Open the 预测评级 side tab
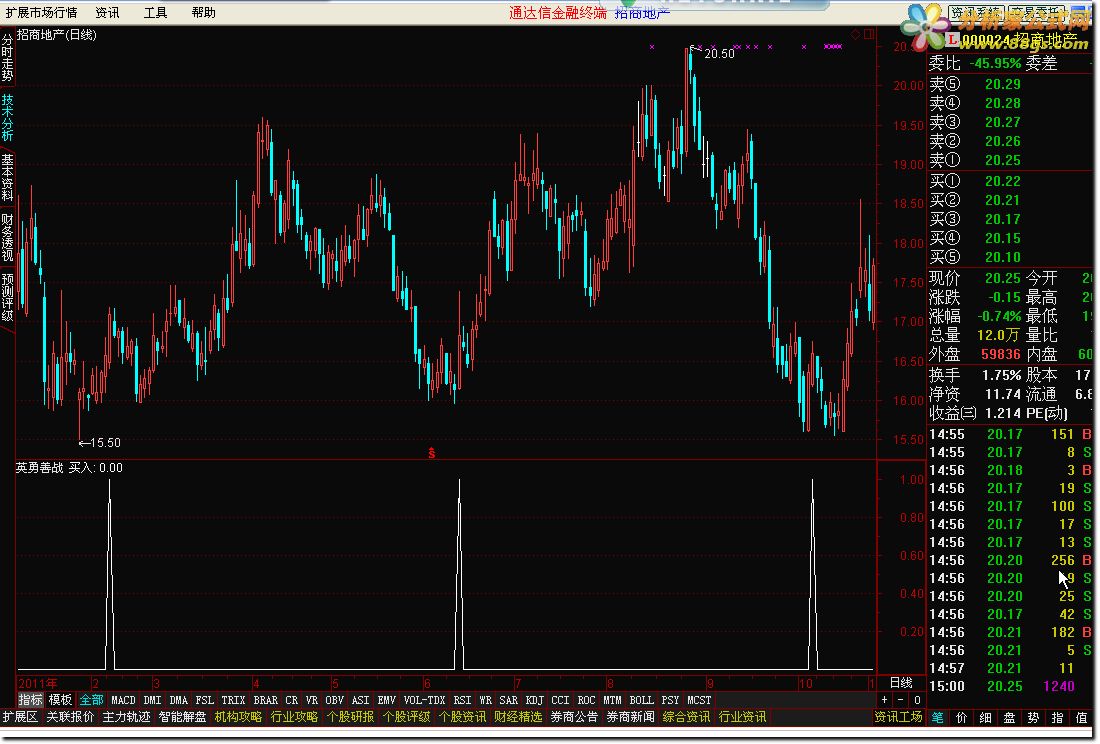1100x744 pixels. [x=7, y=297]
